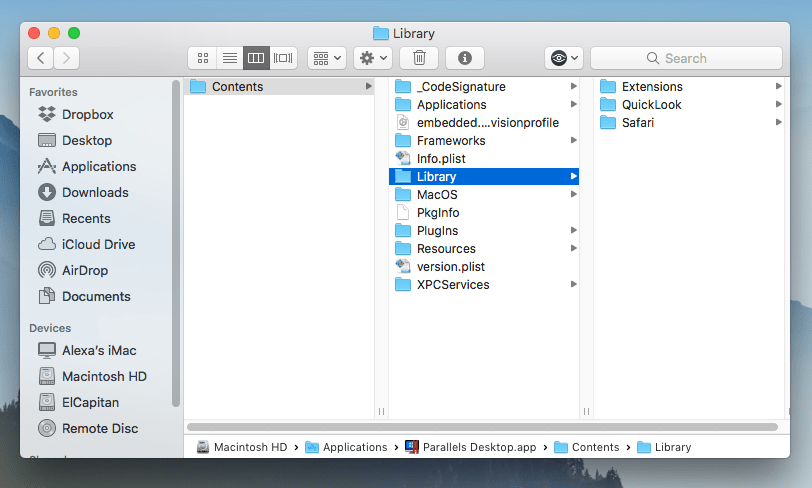Select Remote Disc in the sidebar
This screenshot has width=812, height=488.
point(88,428)
